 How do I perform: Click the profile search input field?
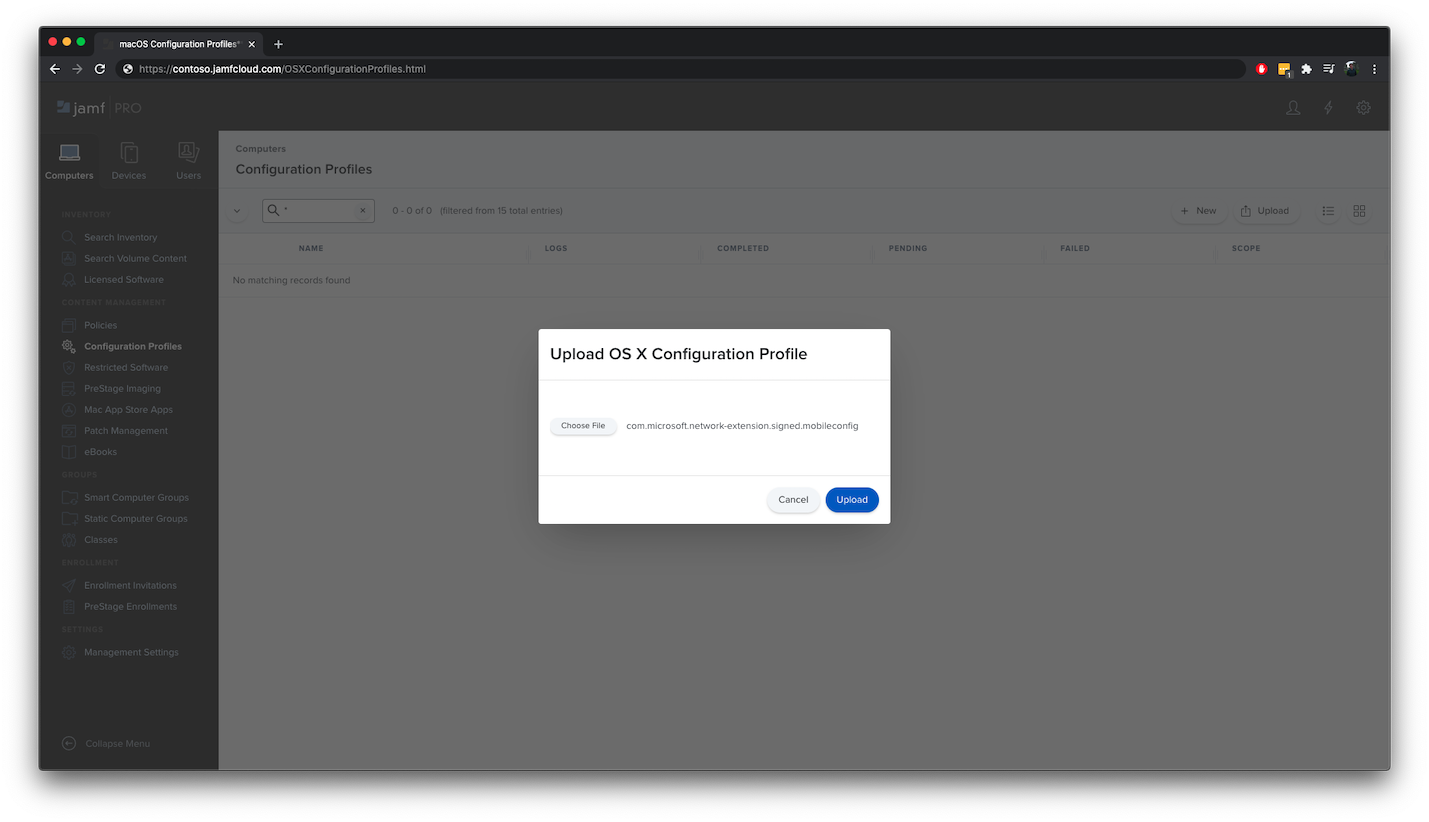(318, 211)
